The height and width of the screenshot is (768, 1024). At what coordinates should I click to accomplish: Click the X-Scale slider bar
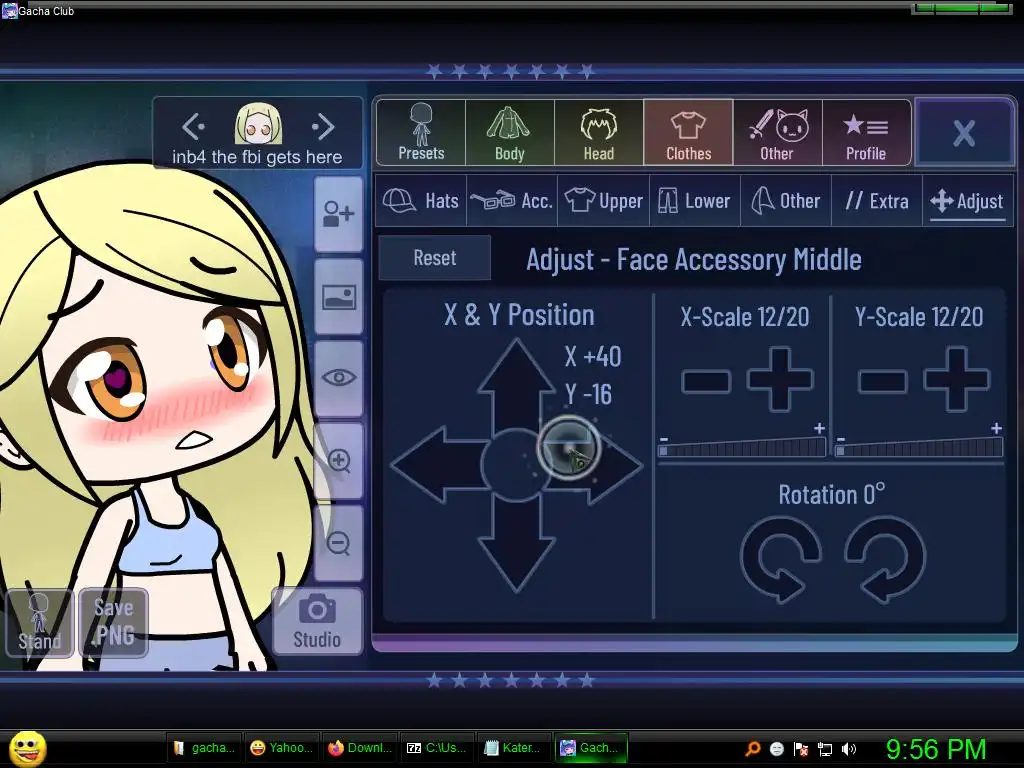pos(742,448)
